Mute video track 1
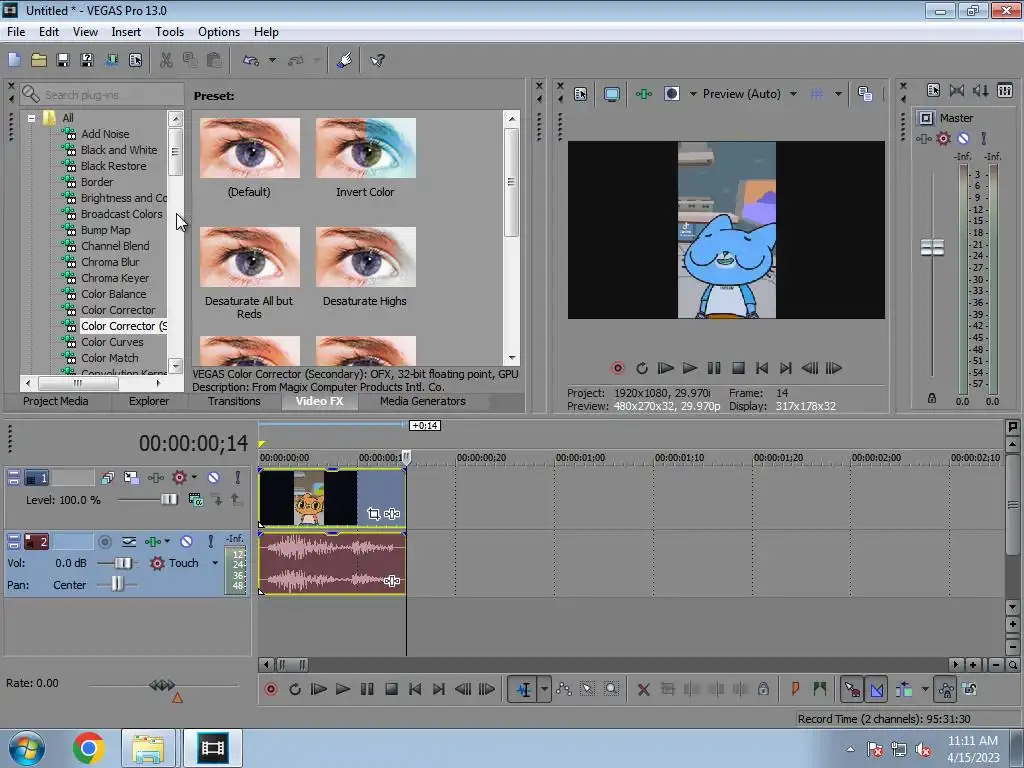This screenshot has width=1024, height=768. pyautogui.click(x=214, y=478)
